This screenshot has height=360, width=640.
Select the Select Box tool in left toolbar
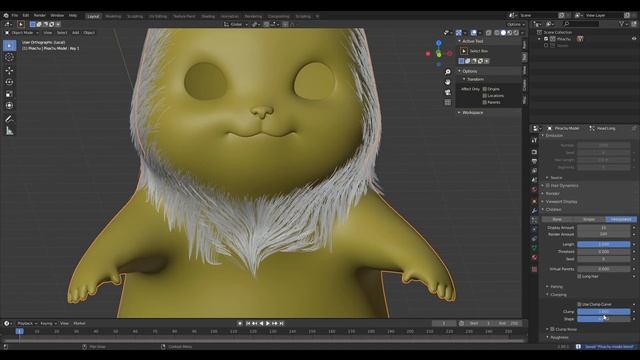coord(9,45)
